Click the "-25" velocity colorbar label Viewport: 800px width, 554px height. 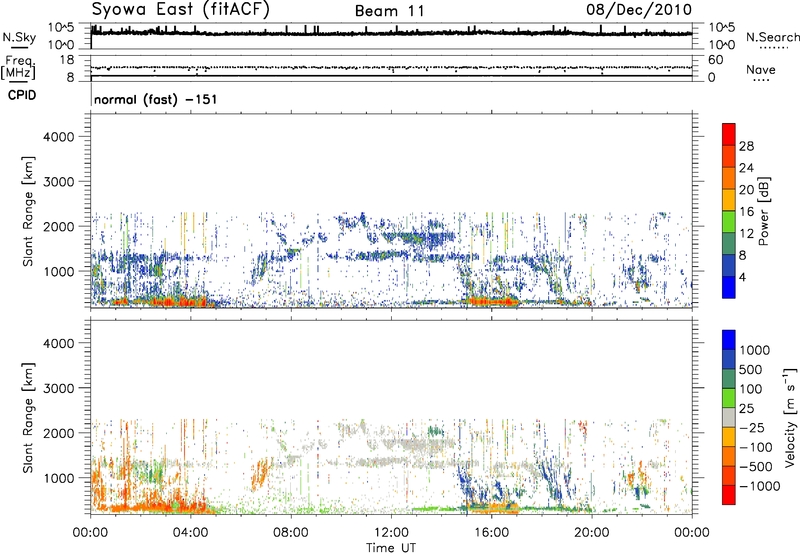pyautogui.click(x=752, y=427)
